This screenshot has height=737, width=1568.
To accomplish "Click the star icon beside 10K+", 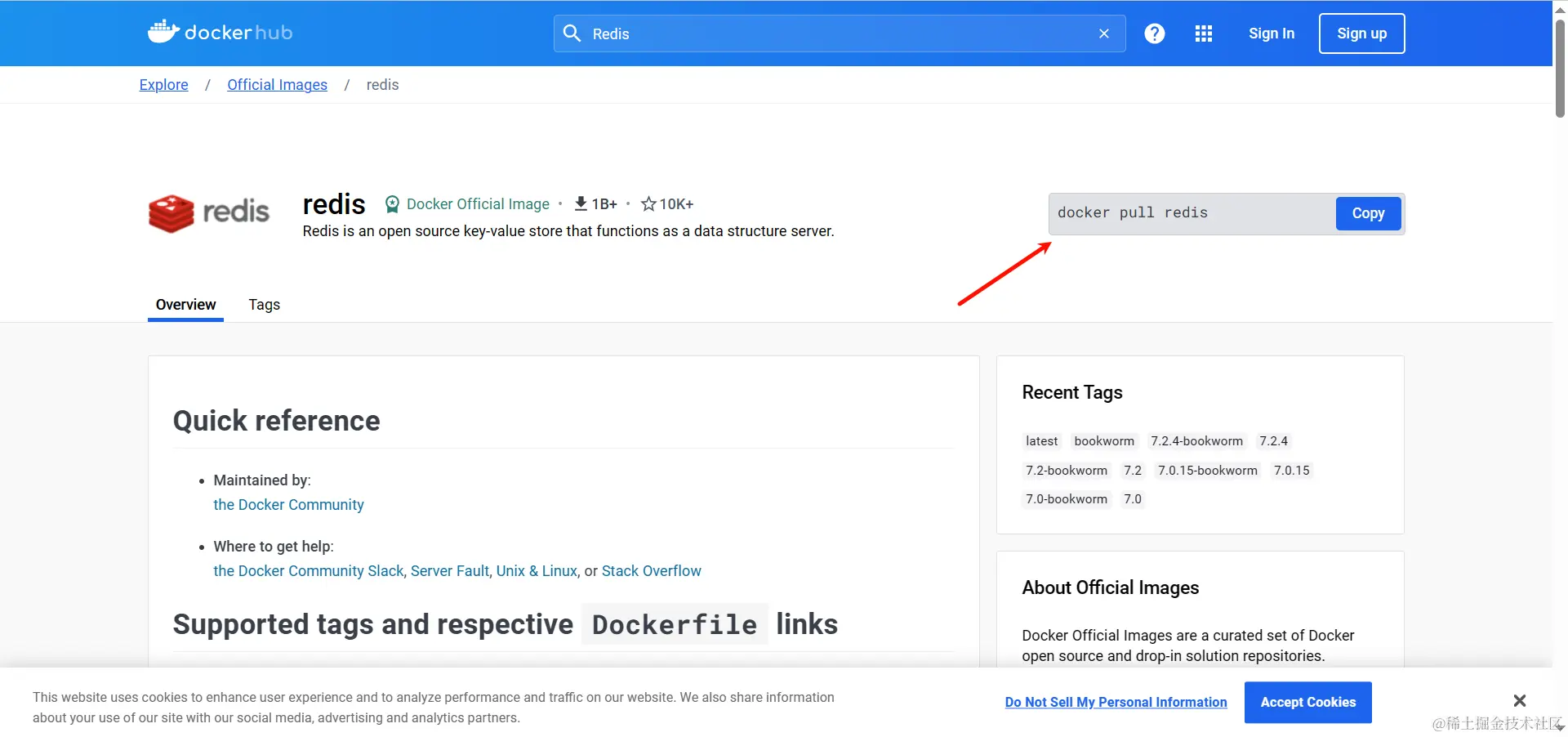I will click(x=648, y=203).
